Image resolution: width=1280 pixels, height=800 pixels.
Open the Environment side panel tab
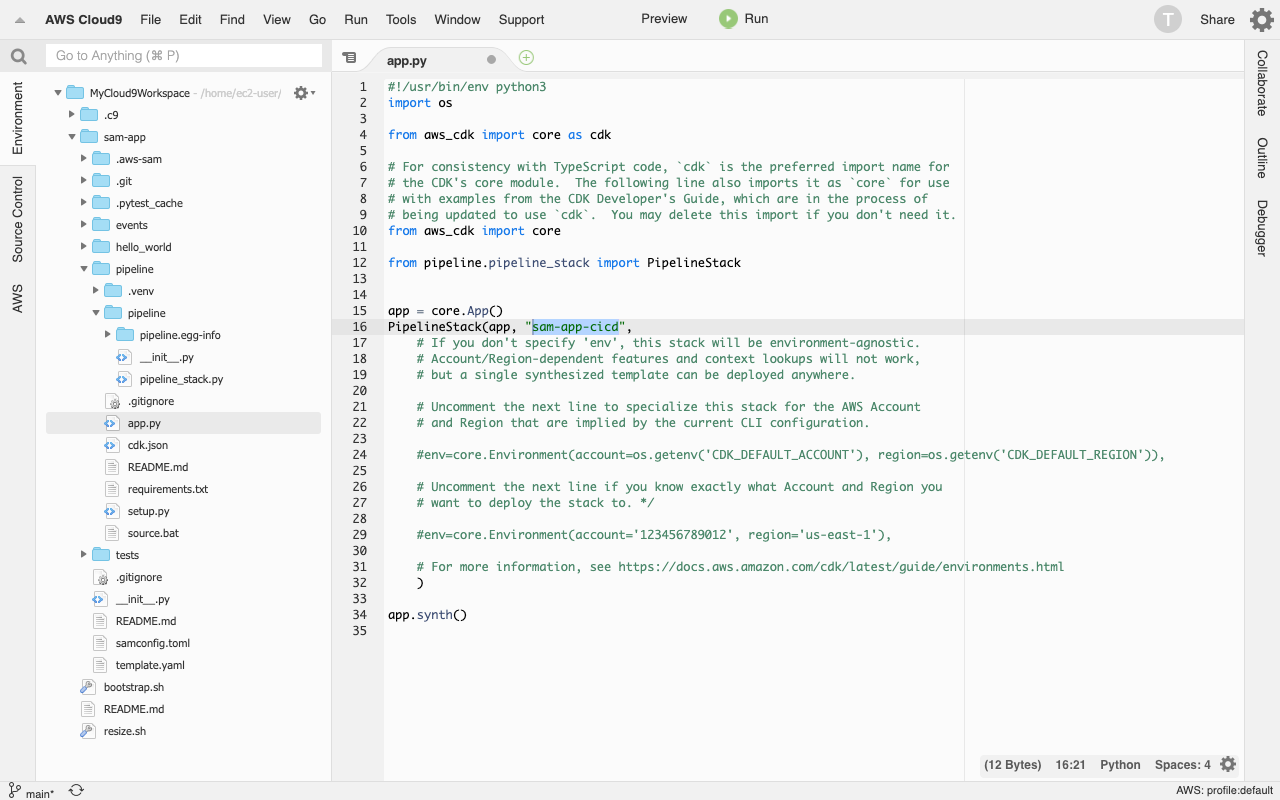(18, 118)
